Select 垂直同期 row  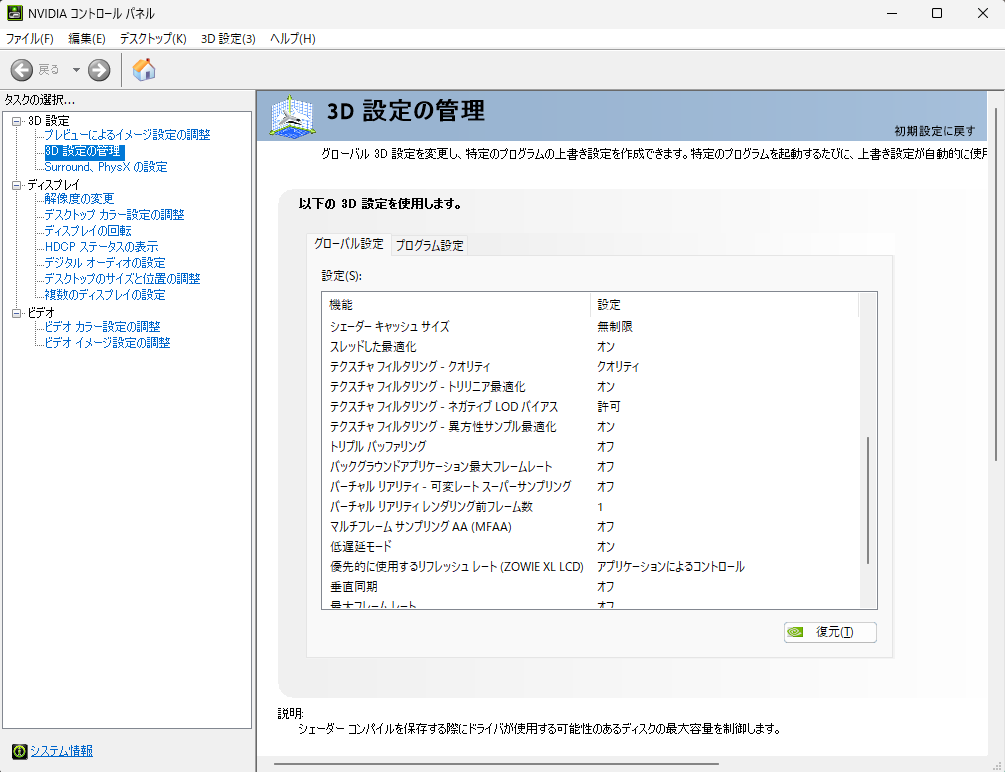[x=590, y=587]
